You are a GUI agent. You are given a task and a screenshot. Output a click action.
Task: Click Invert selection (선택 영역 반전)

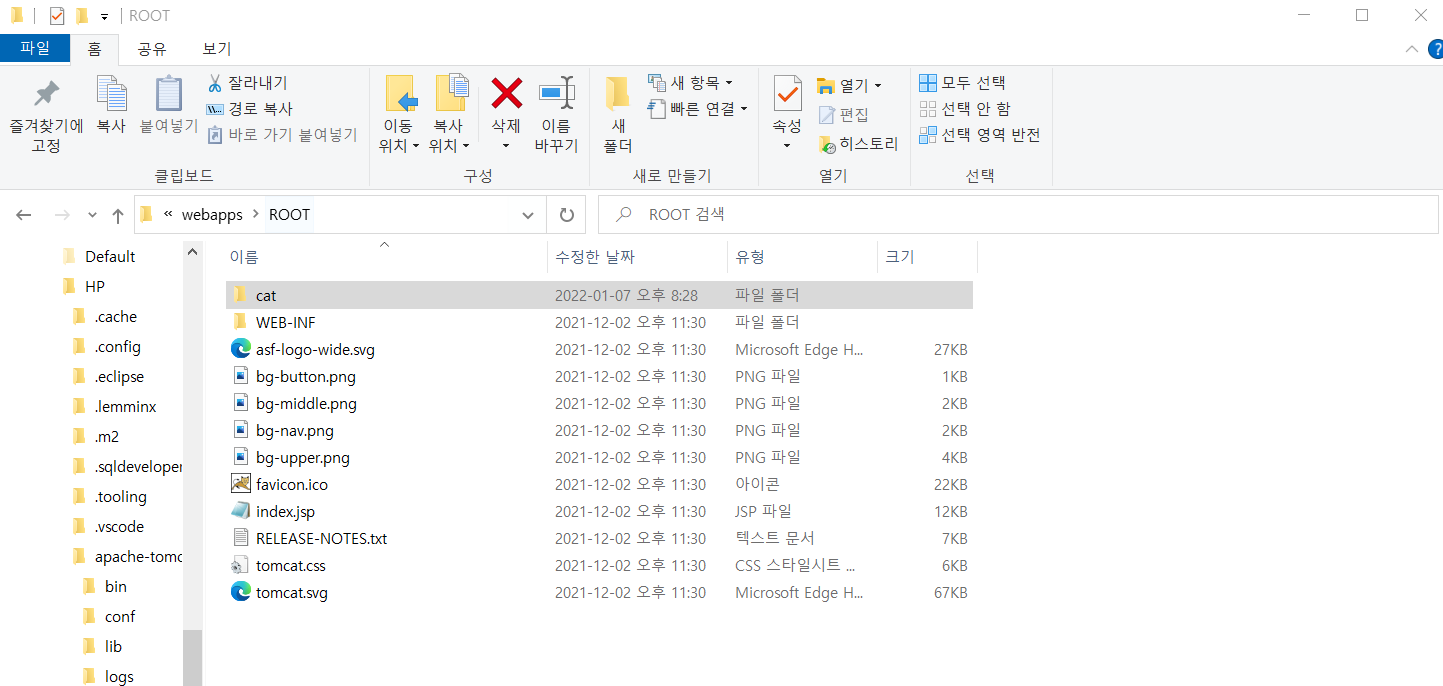980,135
